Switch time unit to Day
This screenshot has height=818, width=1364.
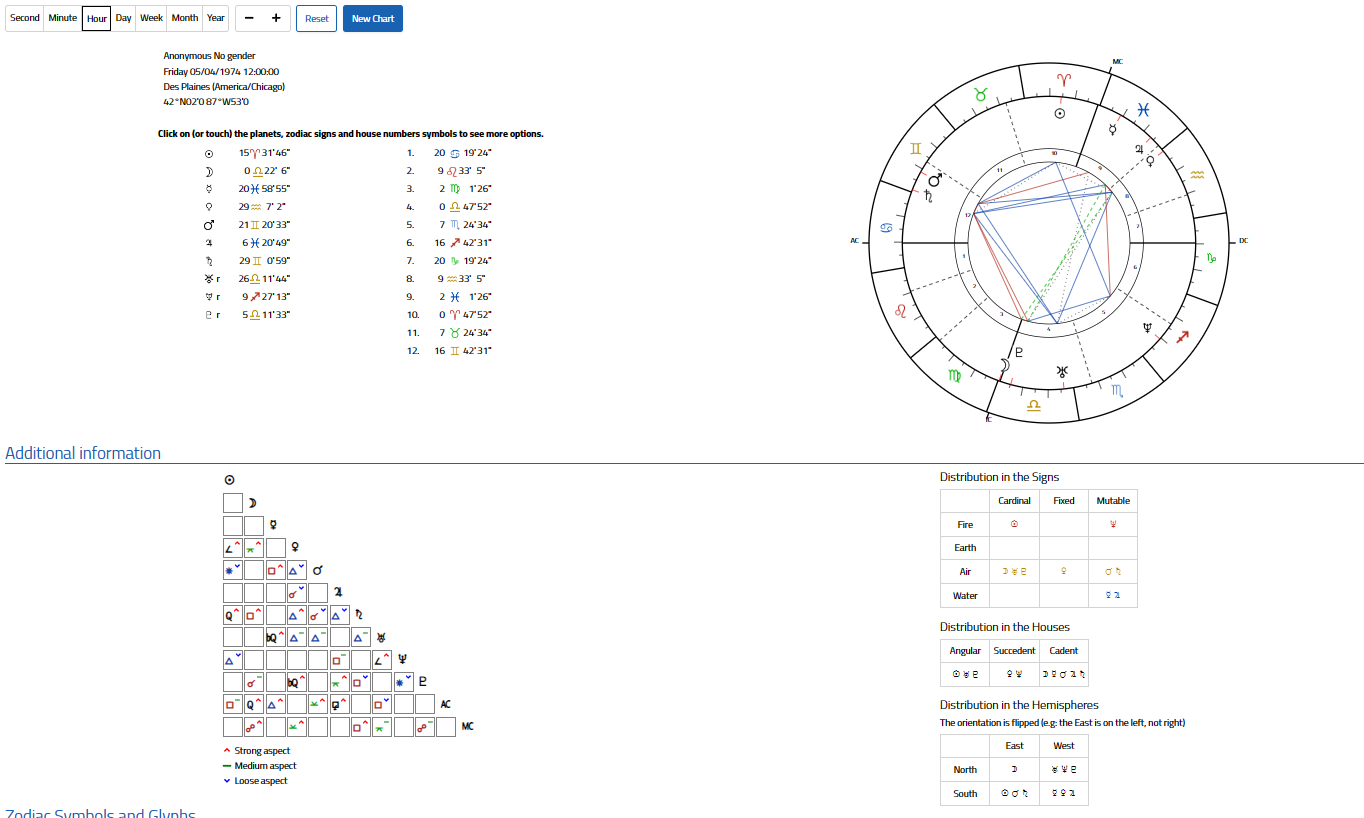(123, 18)
